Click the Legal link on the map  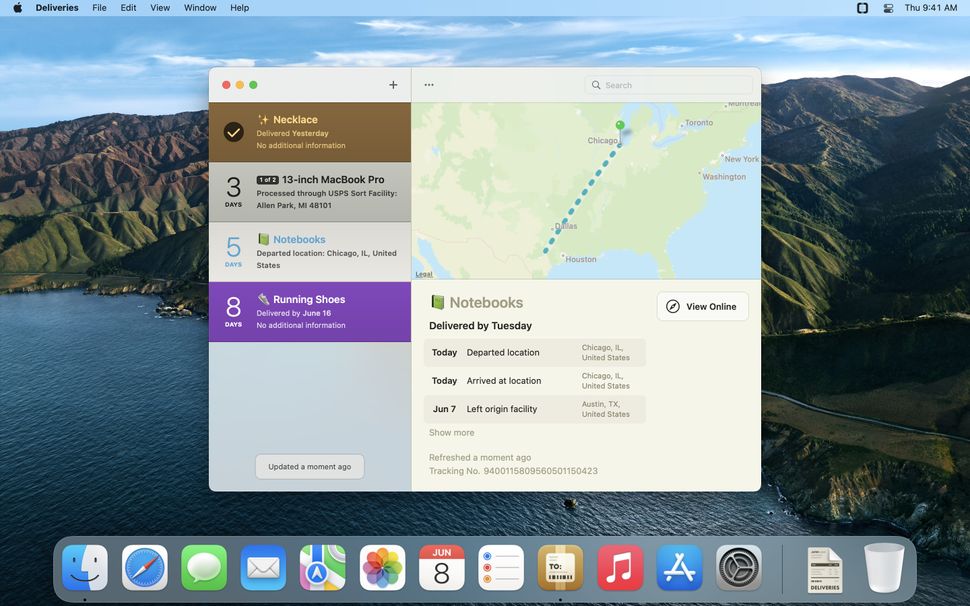[x=425, y=274]
